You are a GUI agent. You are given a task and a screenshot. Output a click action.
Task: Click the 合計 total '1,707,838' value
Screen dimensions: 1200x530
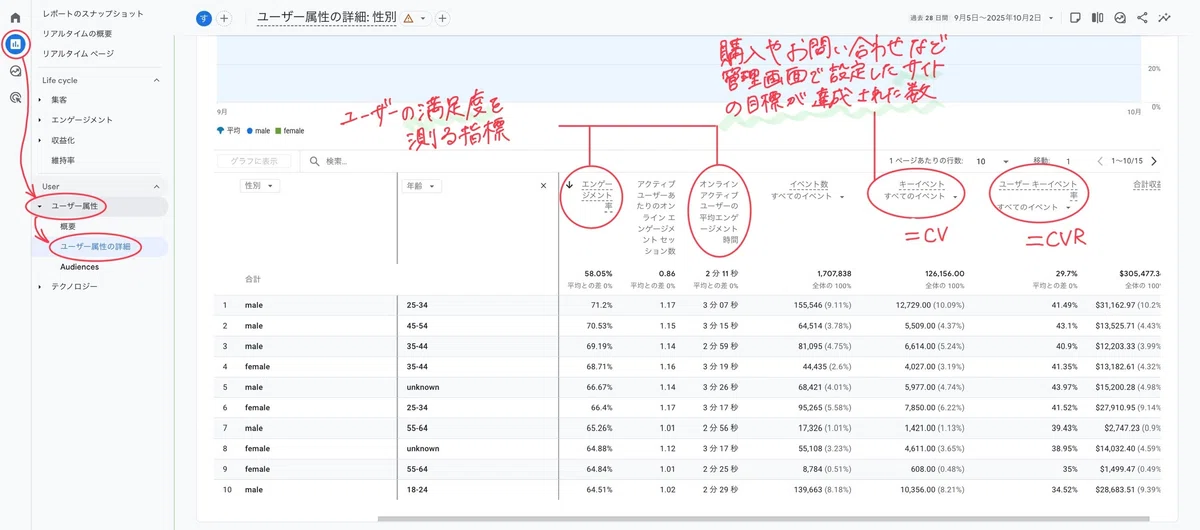(834, 273)
